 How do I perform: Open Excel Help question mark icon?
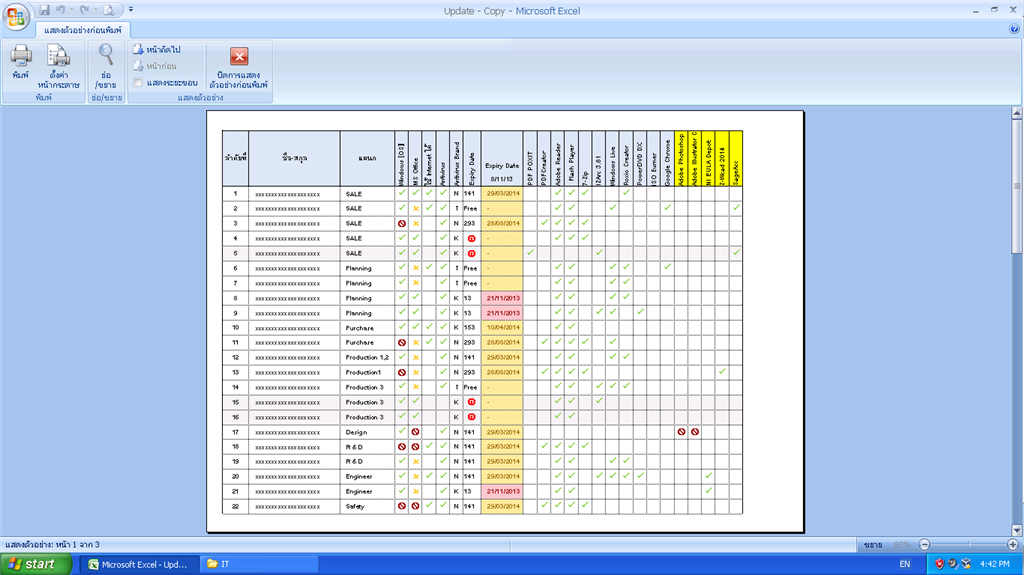tap(1014, 29)
